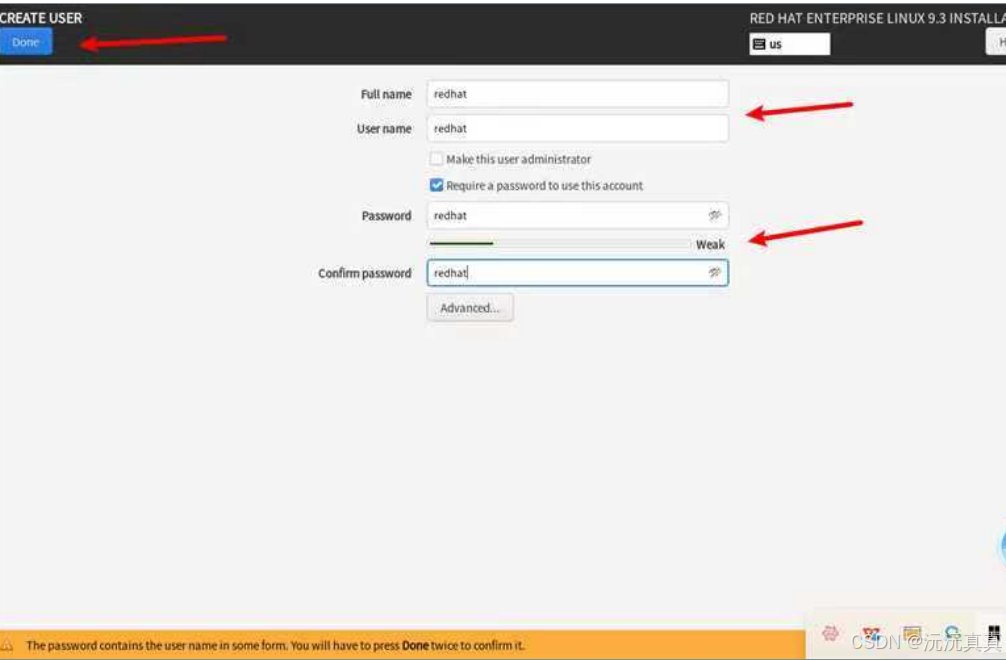Click into the Password input field
This screenshot has width=1006, height=660.
pos(577,216)
